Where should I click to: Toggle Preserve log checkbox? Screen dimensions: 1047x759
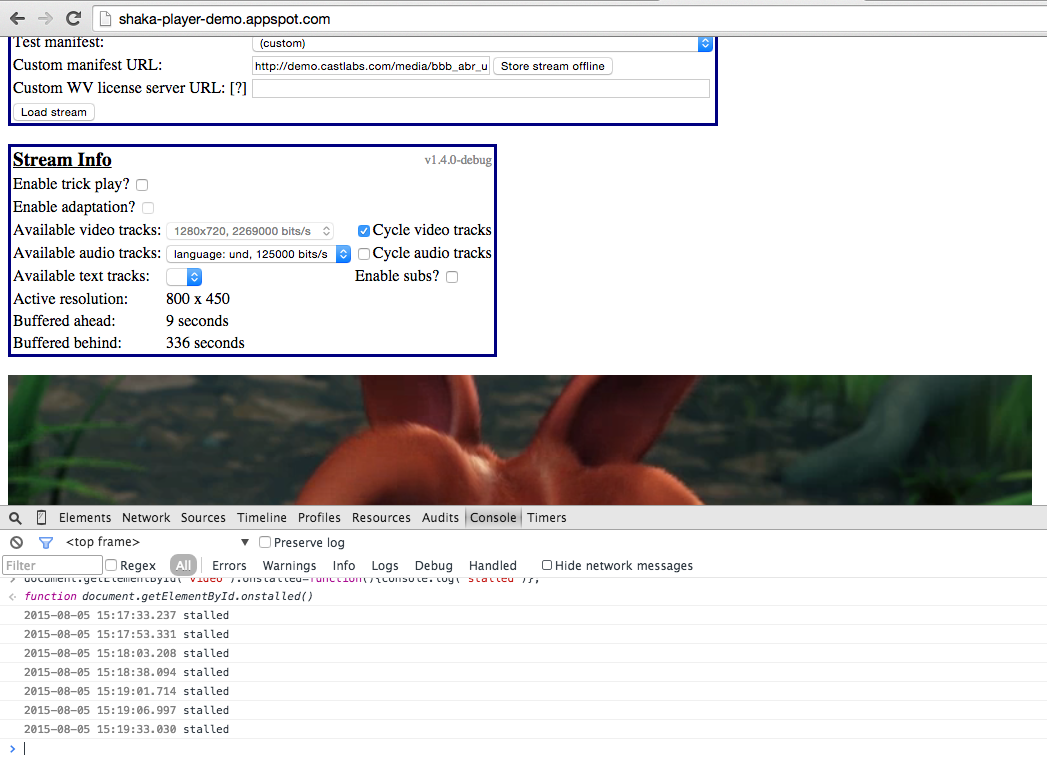(x=265, y=542)
